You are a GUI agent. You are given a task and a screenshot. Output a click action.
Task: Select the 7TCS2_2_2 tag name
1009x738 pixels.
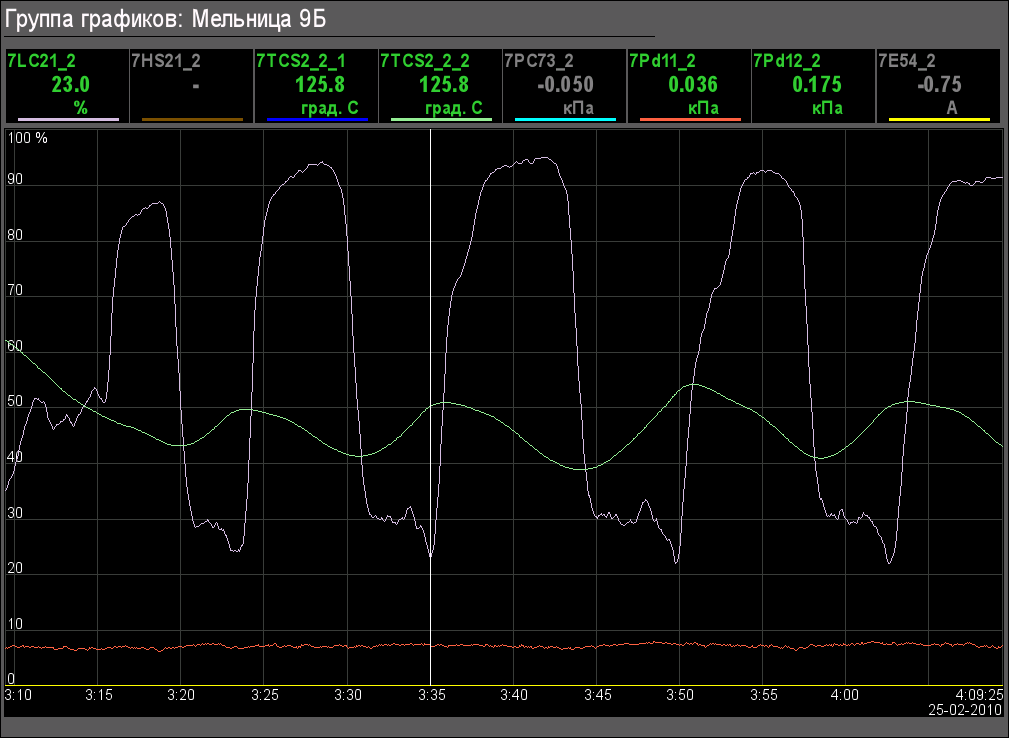(425, 61)
